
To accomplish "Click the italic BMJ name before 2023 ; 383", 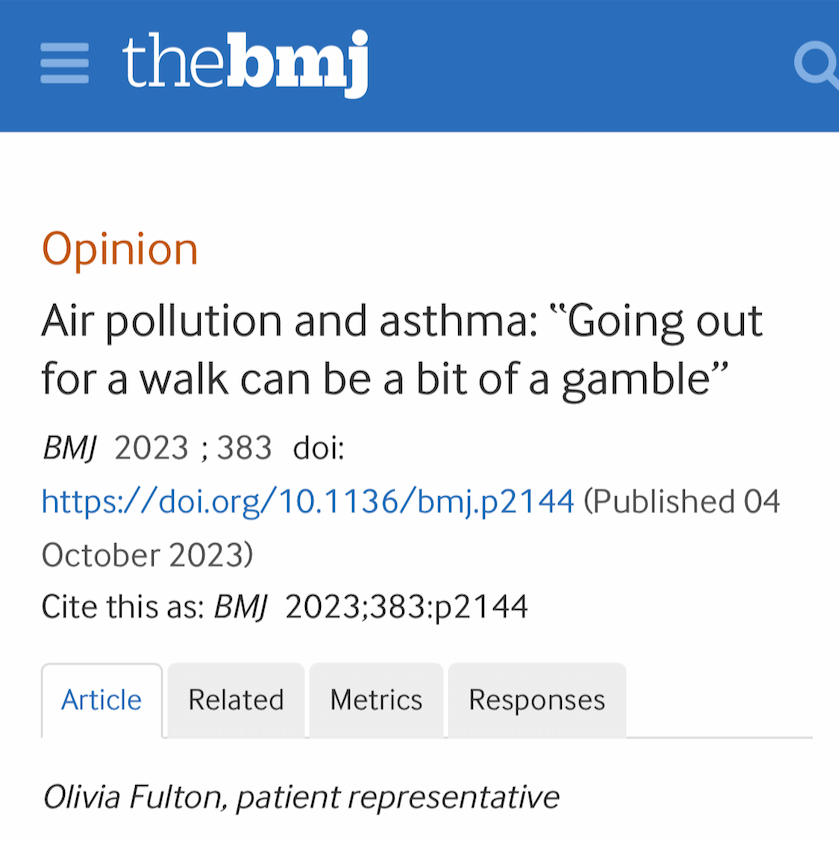I will [x=69, y=447].
